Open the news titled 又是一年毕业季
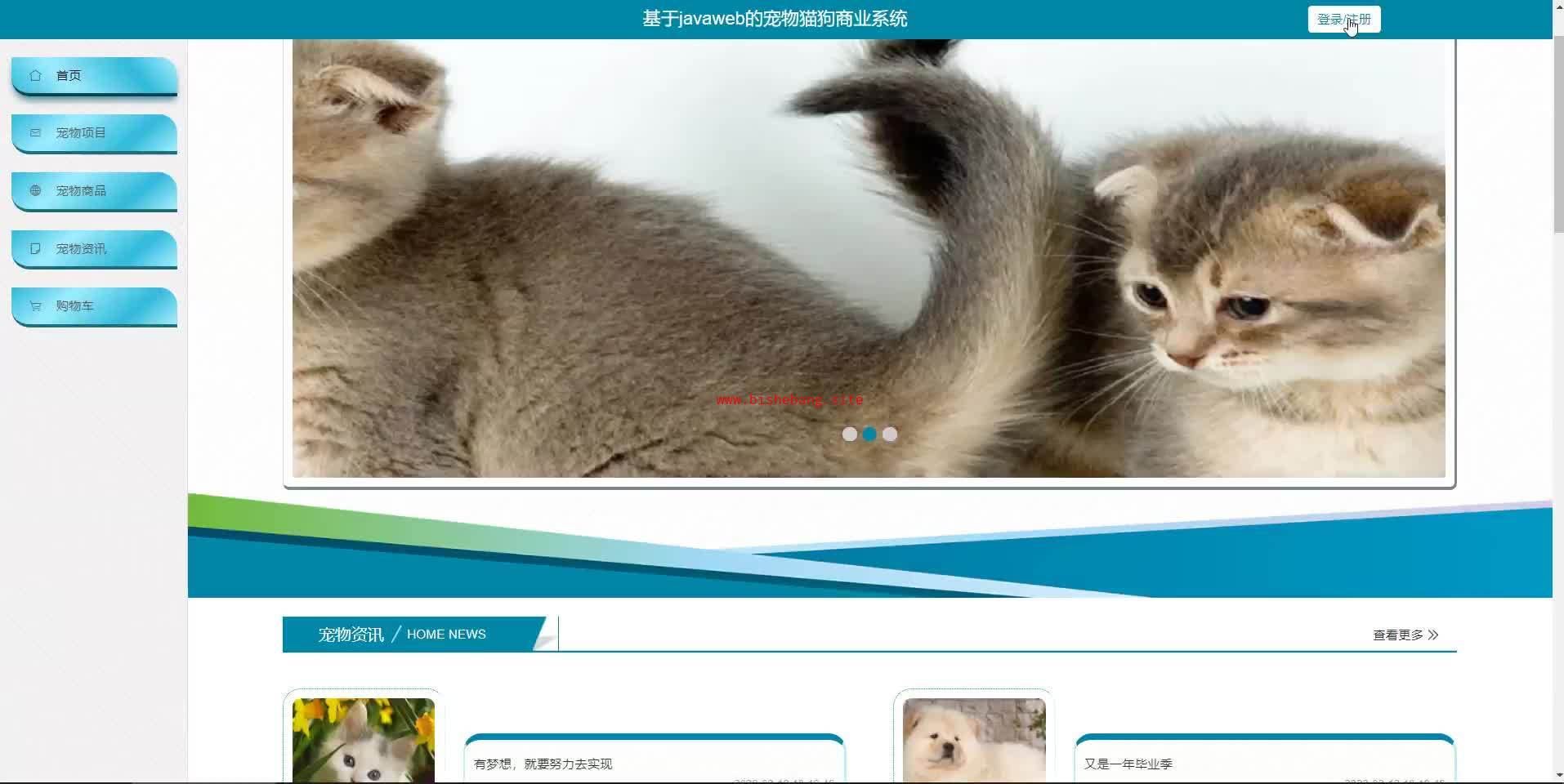Image resolution: width=1564 pixels, height=784 pixels. (x=1128, y=764)
